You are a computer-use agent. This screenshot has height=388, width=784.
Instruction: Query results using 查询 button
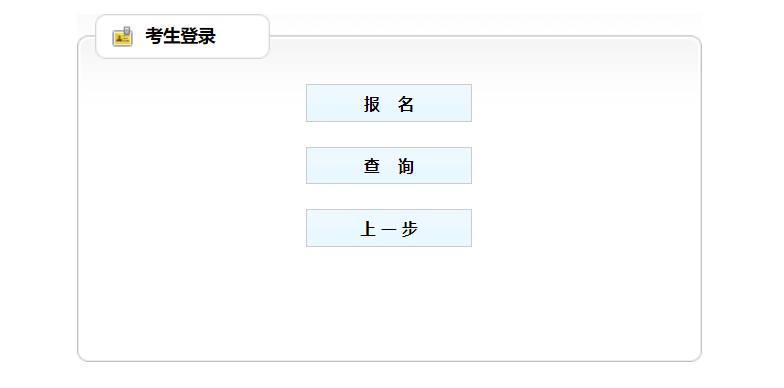pyautogui.click(x=389, y=166)
